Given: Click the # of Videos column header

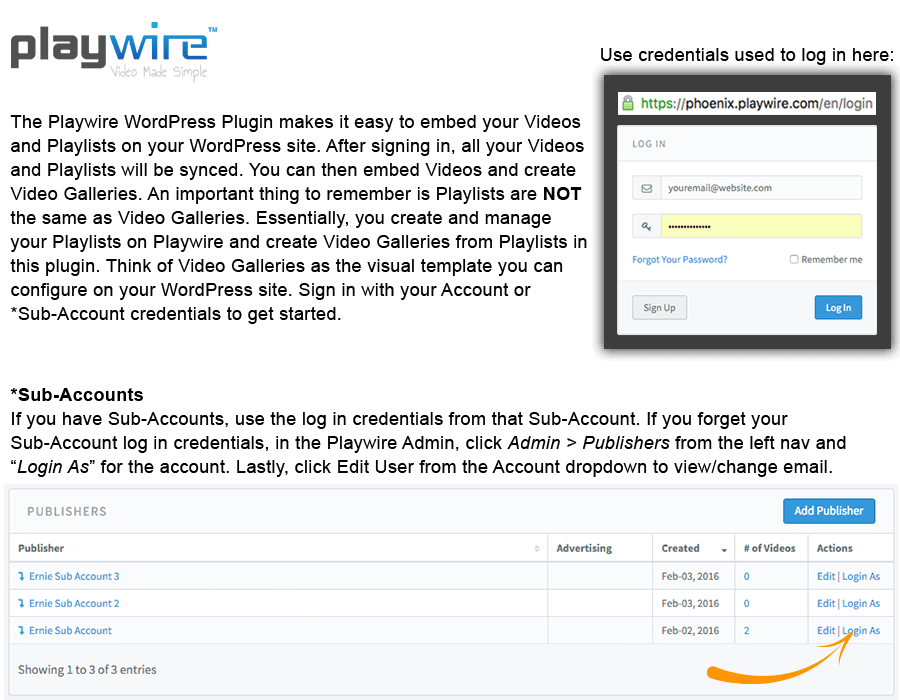Looking at the screenshot, I should [769, 548].
